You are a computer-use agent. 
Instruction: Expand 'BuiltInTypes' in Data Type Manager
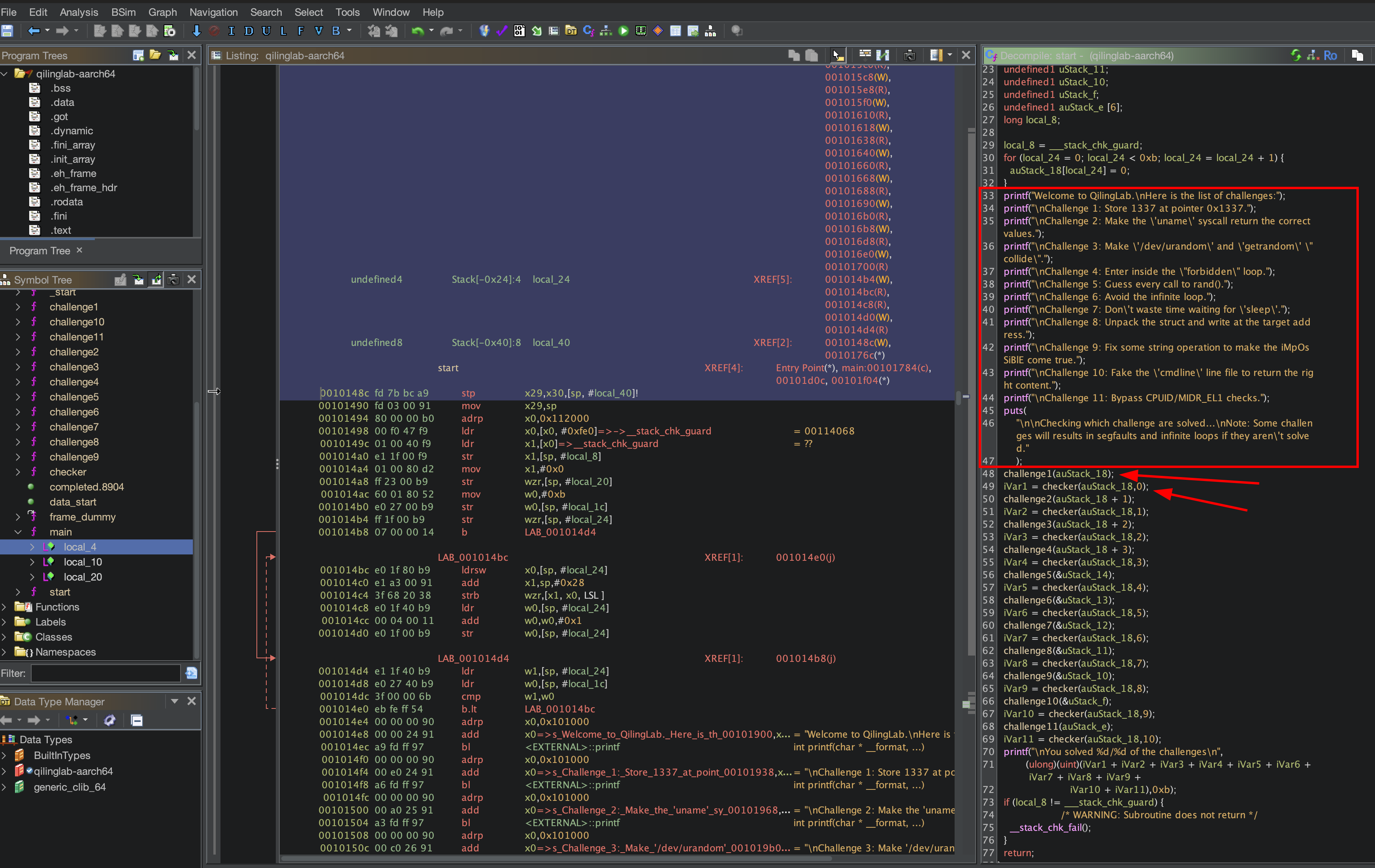point(4,755)
